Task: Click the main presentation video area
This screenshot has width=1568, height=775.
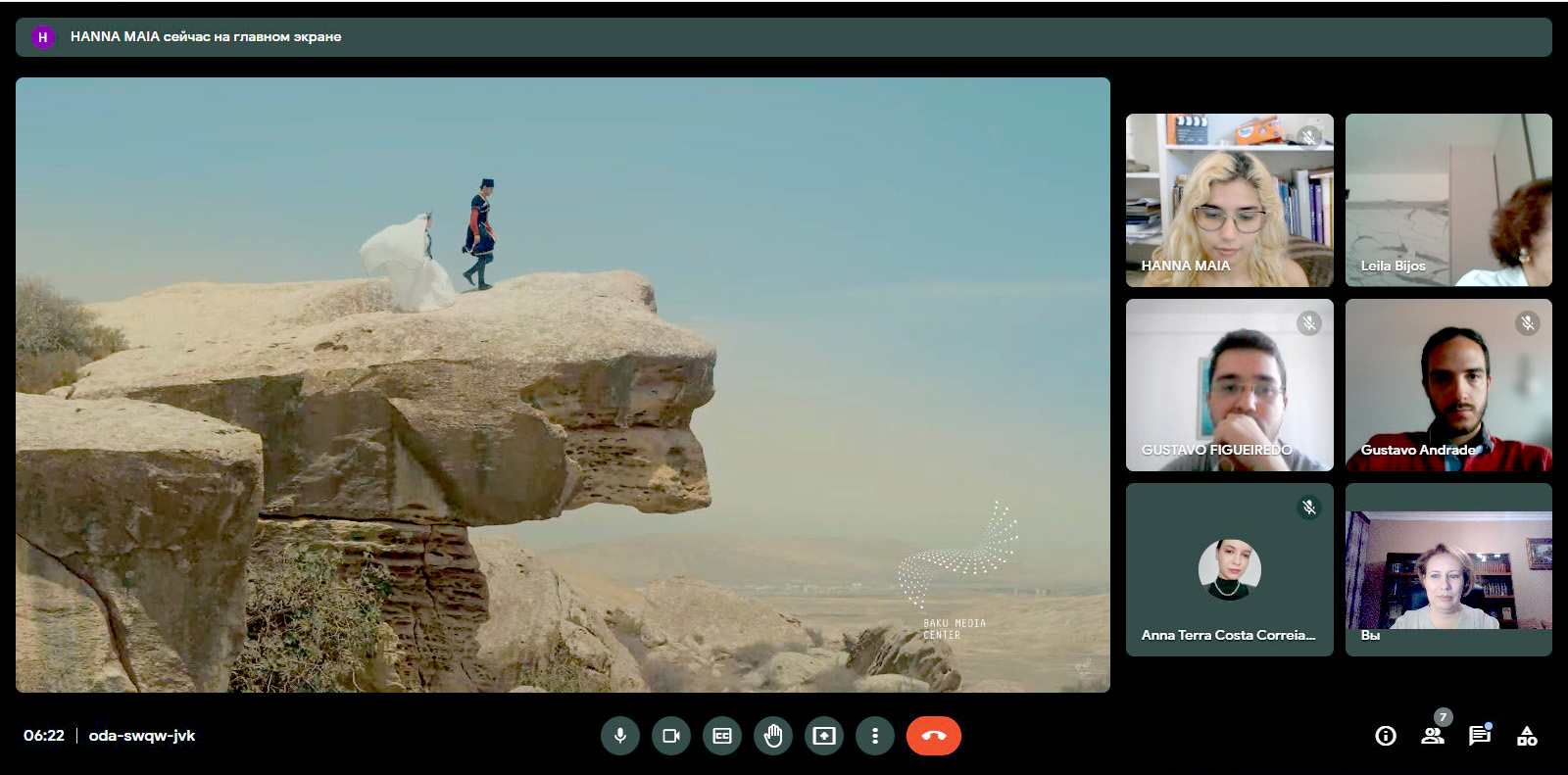Action: [x=563, y=385]
